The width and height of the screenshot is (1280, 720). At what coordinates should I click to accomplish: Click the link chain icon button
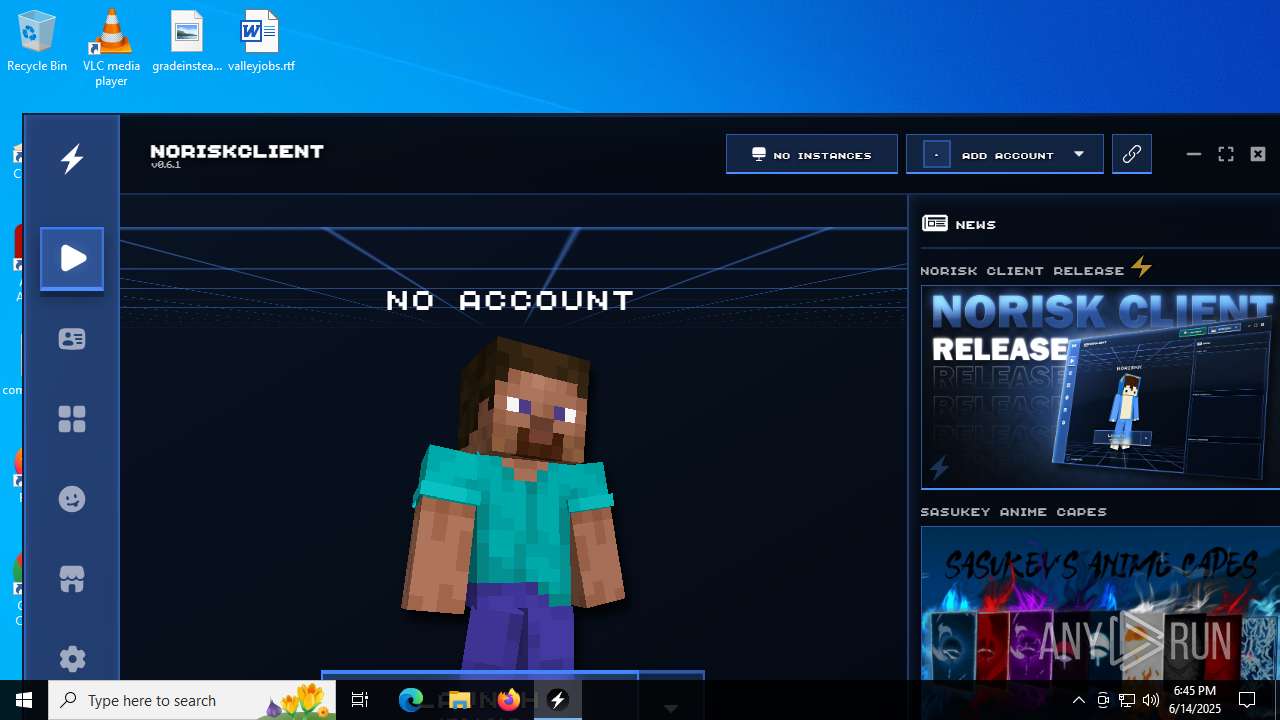click(1132, 154)
